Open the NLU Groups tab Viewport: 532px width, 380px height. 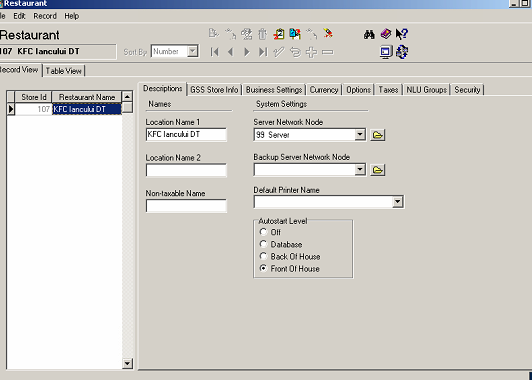(426, 90)
